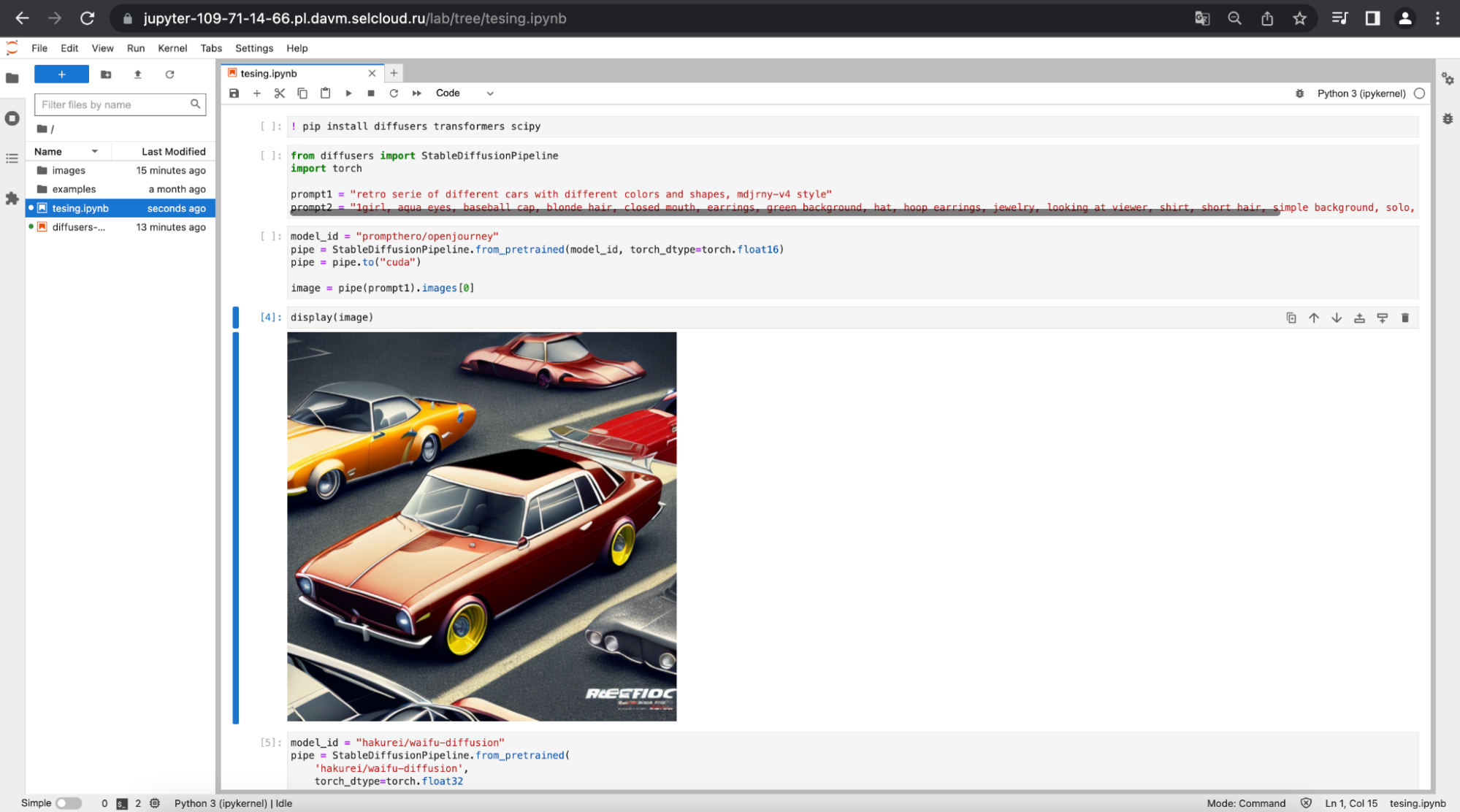1460x812 pixels.
Task: Save the notebook with the save icon
Action: pyautogui.click(x=234, y=93)
